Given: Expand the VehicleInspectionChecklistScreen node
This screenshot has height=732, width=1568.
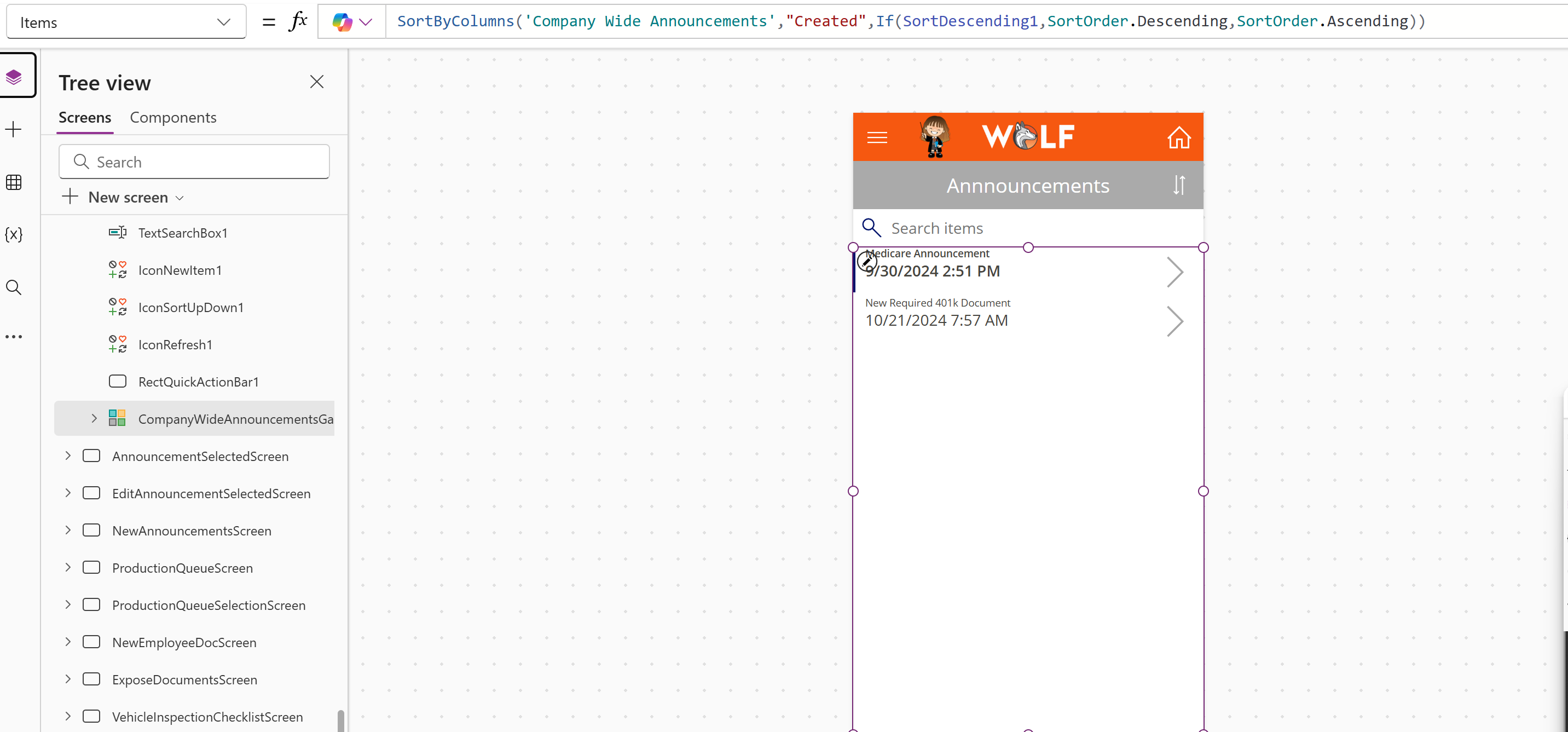Looking at the screenshot, I should coord(68,717).
